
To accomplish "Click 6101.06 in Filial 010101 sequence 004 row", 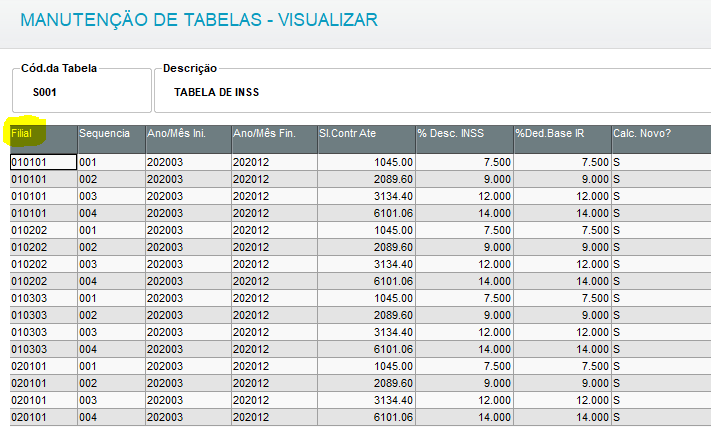I will (x=366, y=214).
